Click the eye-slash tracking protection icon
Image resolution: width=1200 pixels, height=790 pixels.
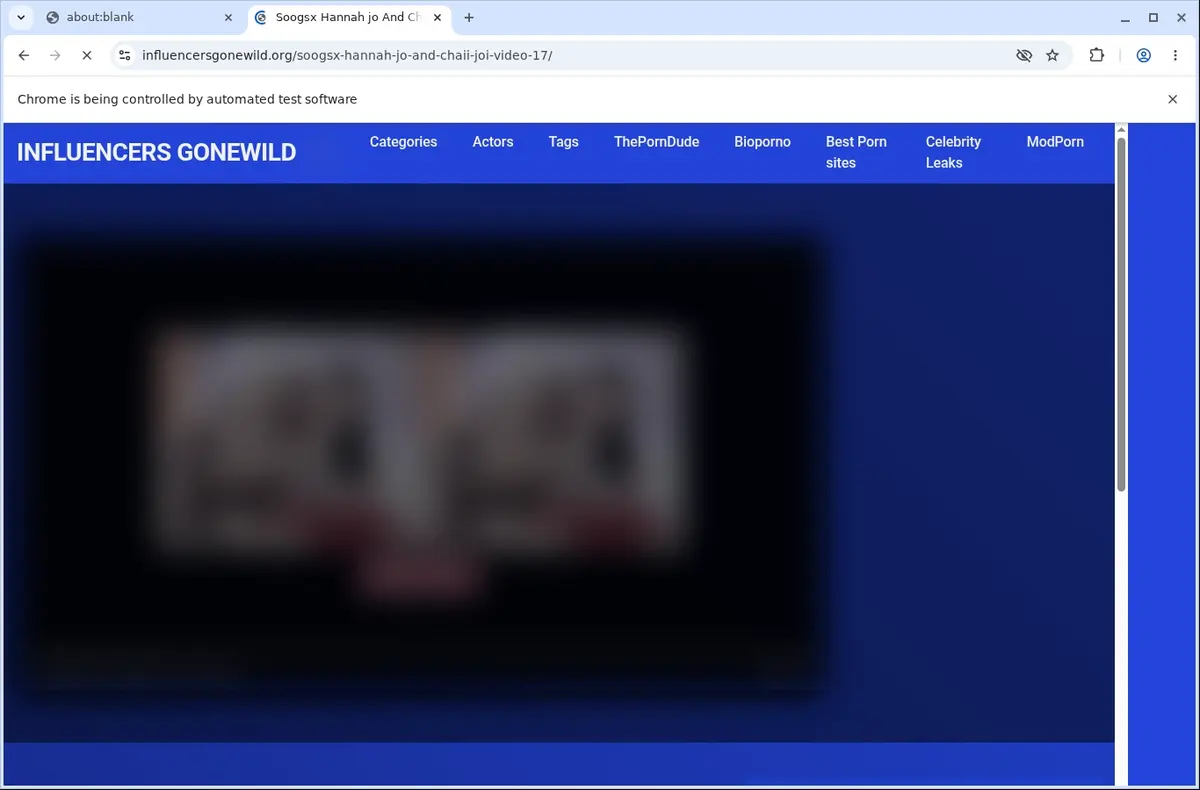tap(1024, 56)
